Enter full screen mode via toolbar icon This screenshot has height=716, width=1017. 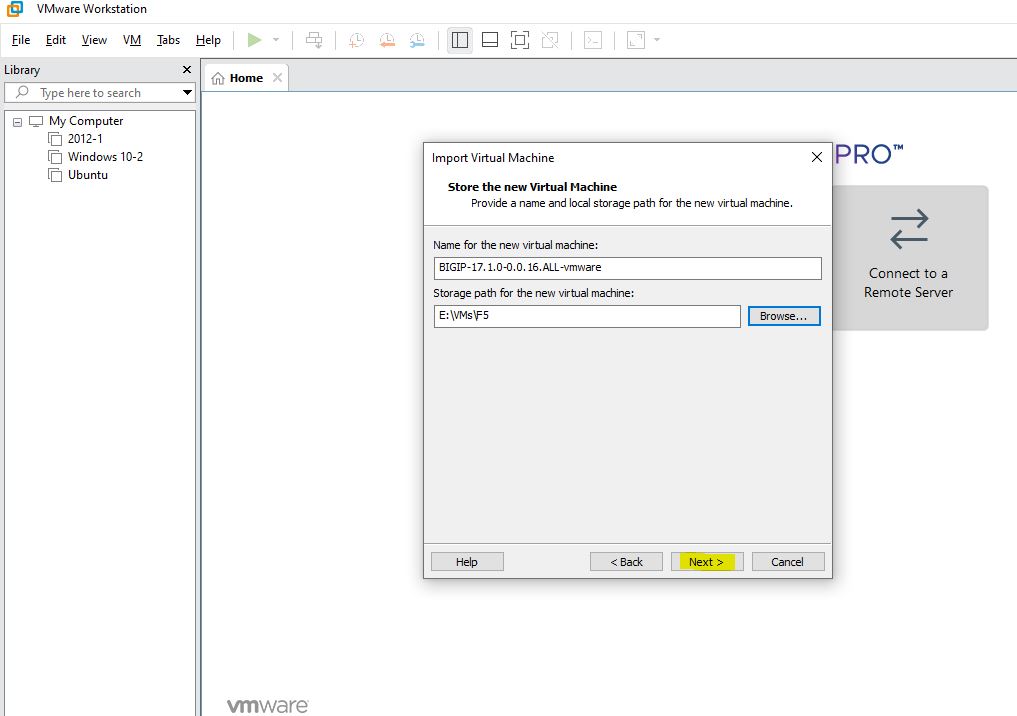pos(520,40)
